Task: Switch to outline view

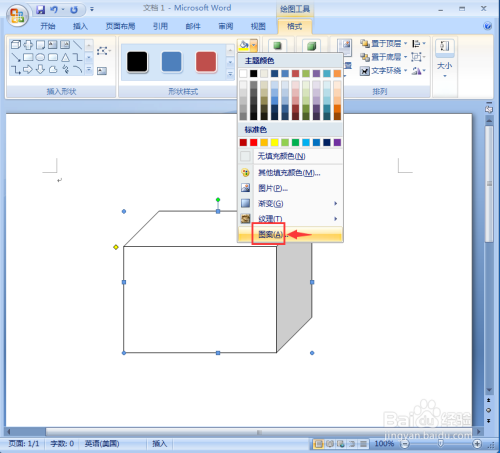Action: click(352, 444)
